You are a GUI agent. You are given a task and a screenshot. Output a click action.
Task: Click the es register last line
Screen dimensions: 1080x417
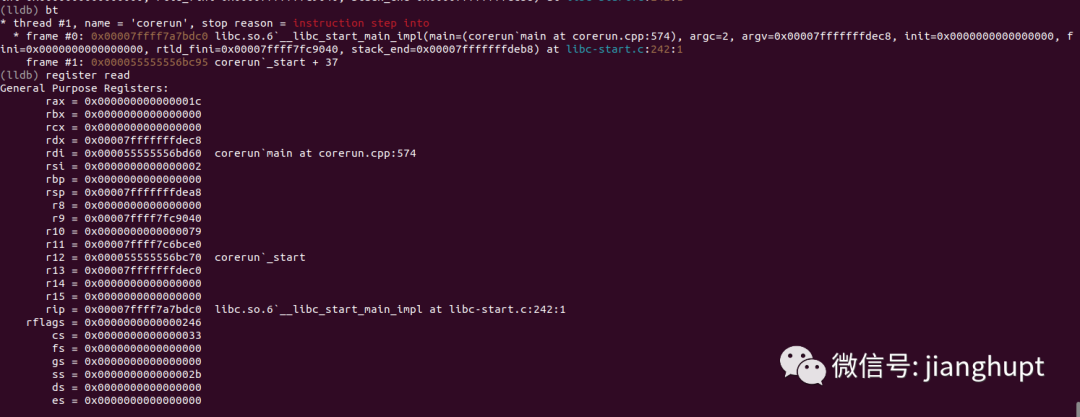tap(127, 400)
